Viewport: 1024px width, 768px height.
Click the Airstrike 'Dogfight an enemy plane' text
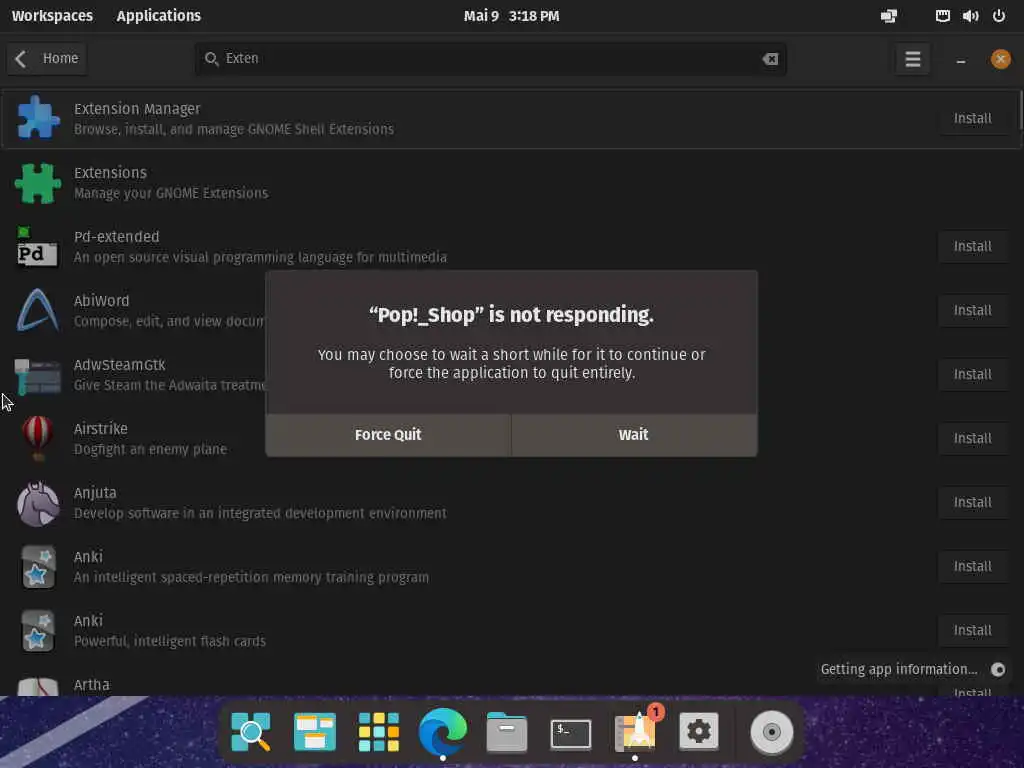point(150,449)
